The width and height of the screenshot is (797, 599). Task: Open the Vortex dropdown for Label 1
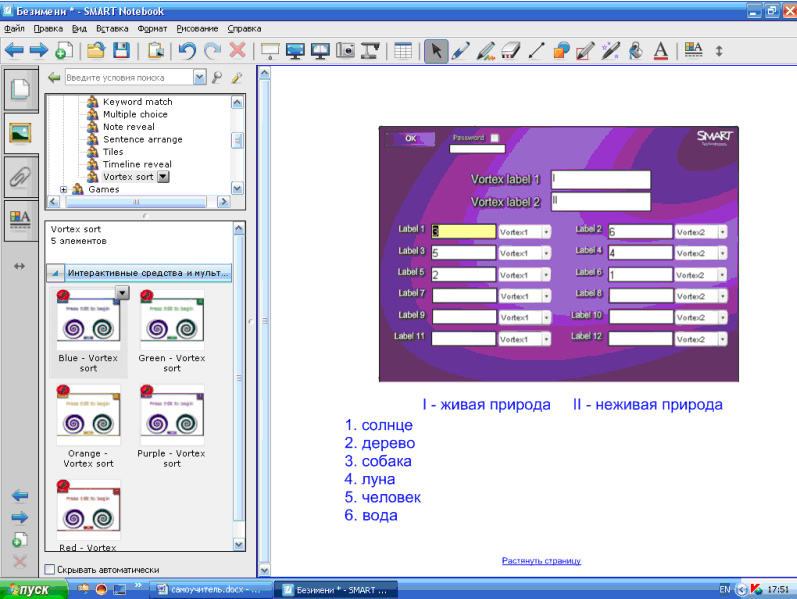pos(546,231)
